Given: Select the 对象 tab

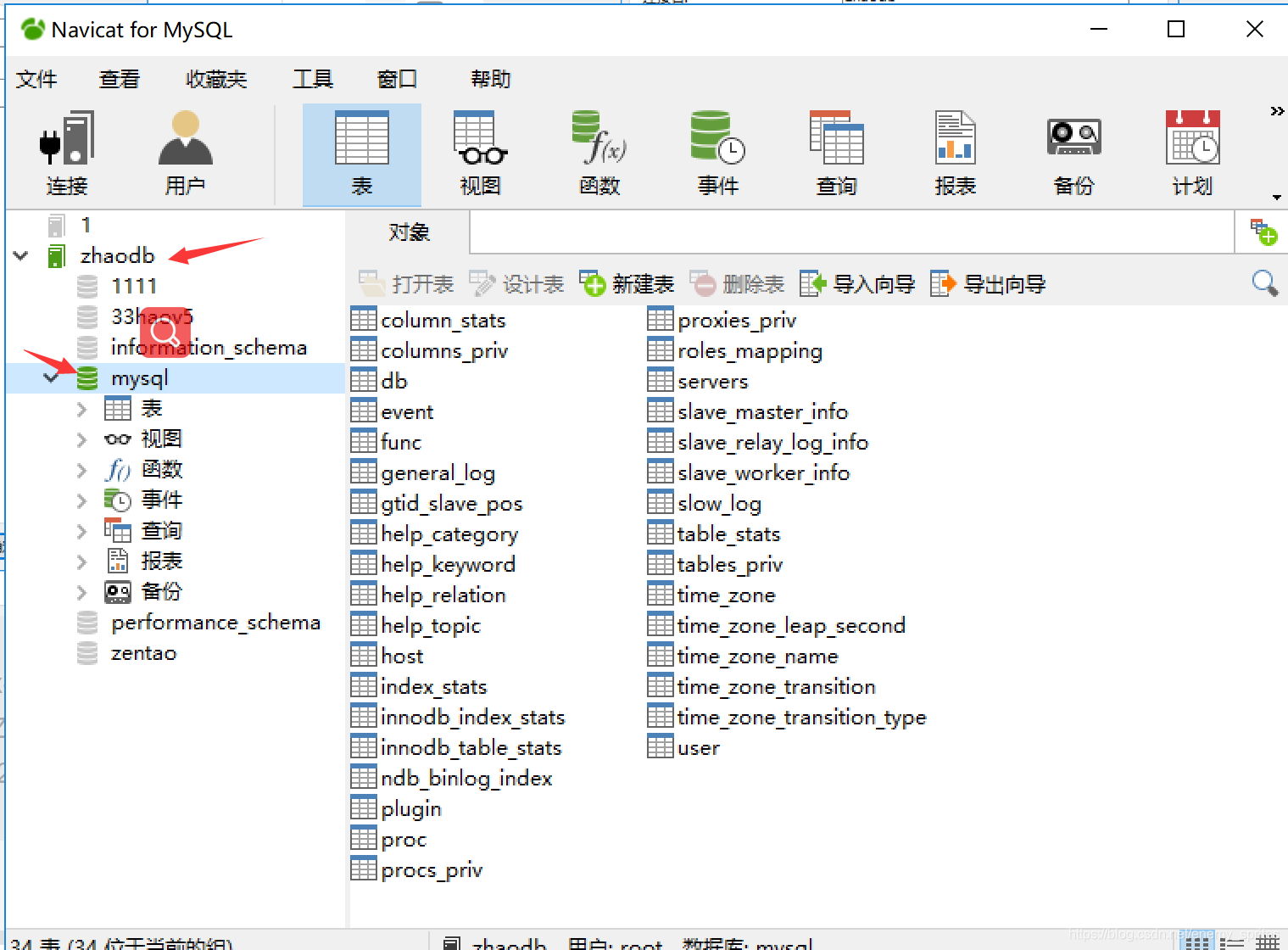Looking at the screenshot, I should [x=409, y=232].
